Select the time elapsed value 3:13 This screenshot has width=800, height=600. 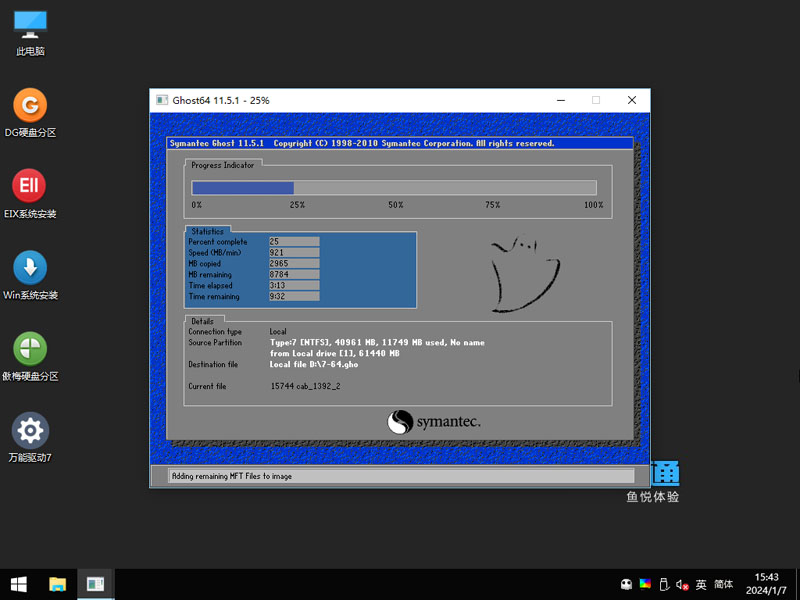click(x=294, y=286)
